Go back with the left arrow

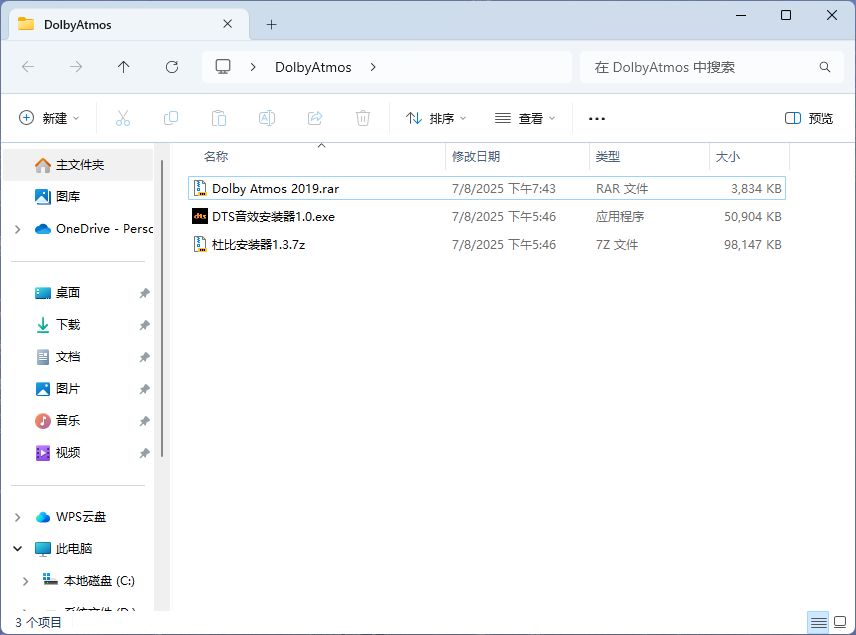click(28, 67)
